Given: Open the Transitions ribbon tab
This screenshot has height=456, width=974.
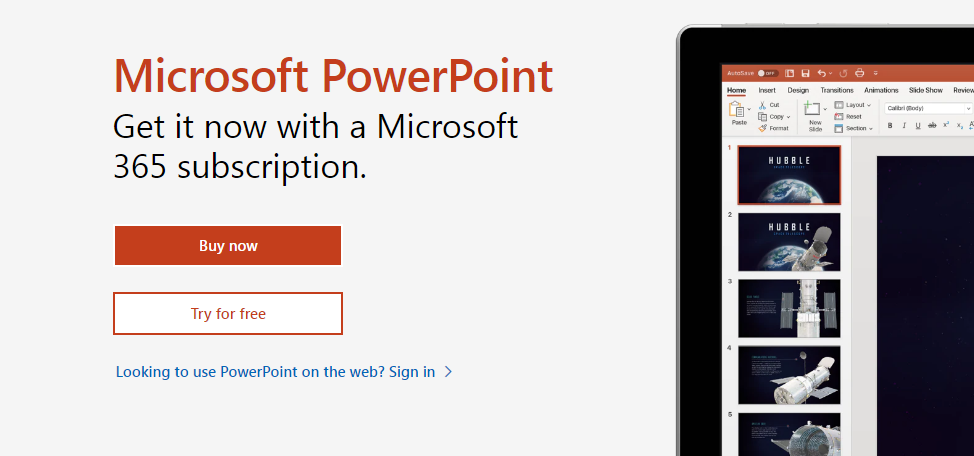Looking at the screenshot, I should [837, 90].
